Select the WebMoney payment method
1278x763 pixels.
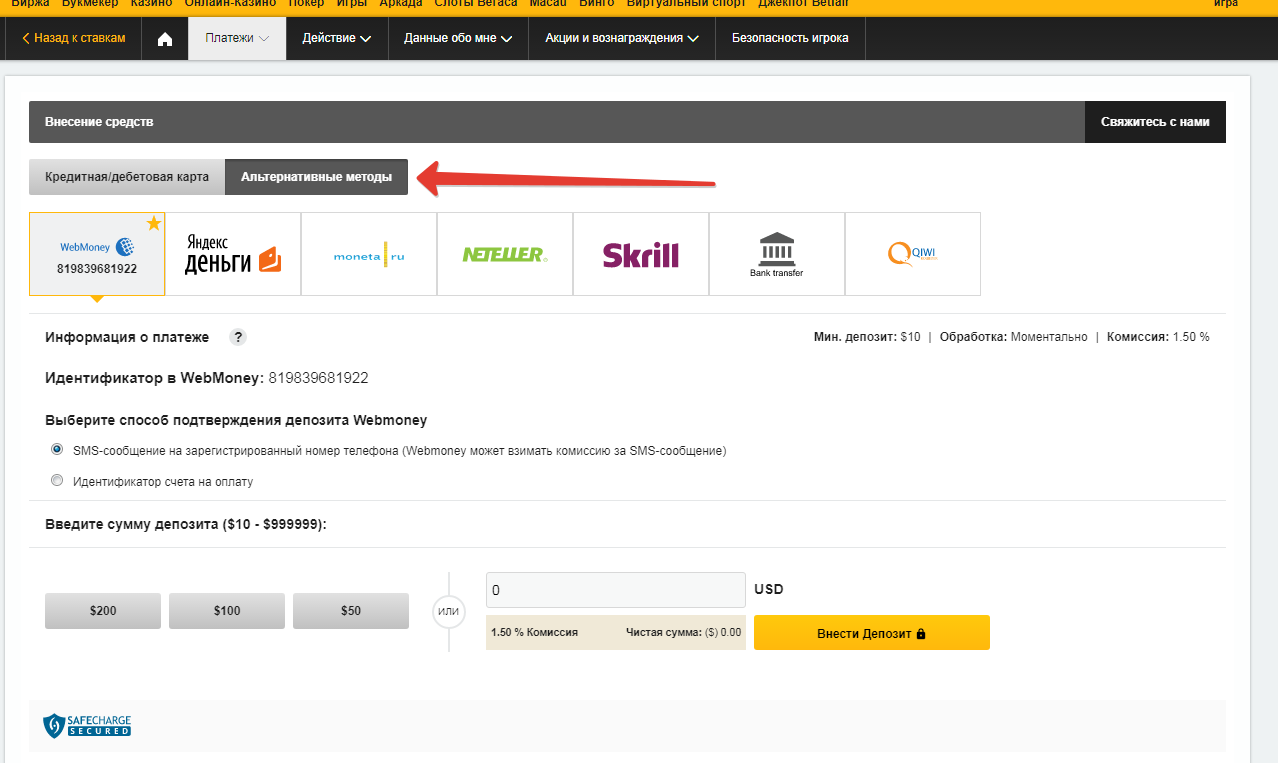[x=97, y=254]
